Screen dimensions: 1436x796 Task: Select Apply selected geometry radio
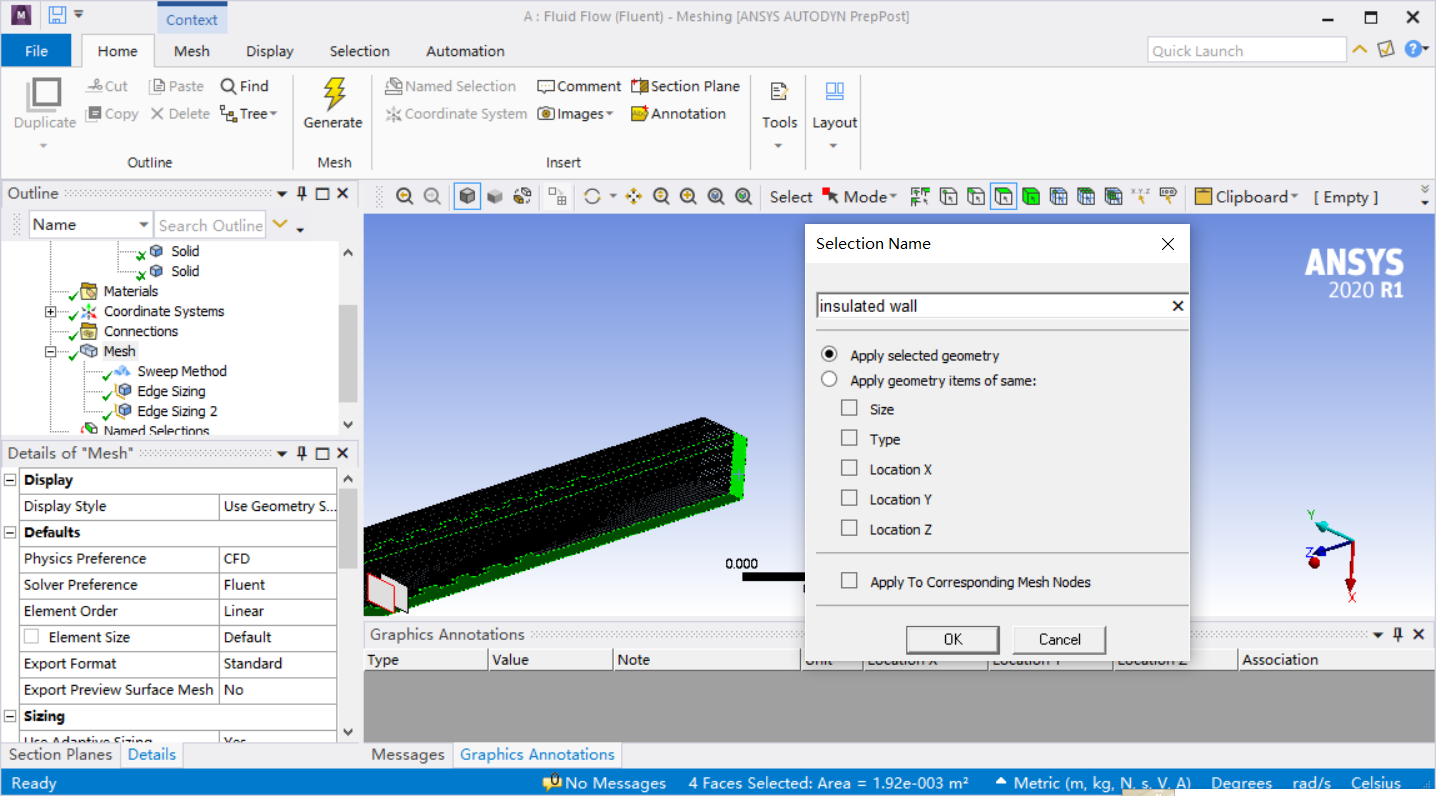(x=829, y=354)
